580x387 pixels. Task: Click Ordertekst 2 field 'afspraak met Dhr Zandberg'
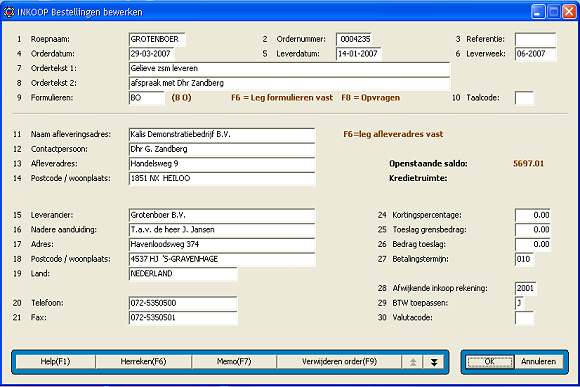click(289, 83)
